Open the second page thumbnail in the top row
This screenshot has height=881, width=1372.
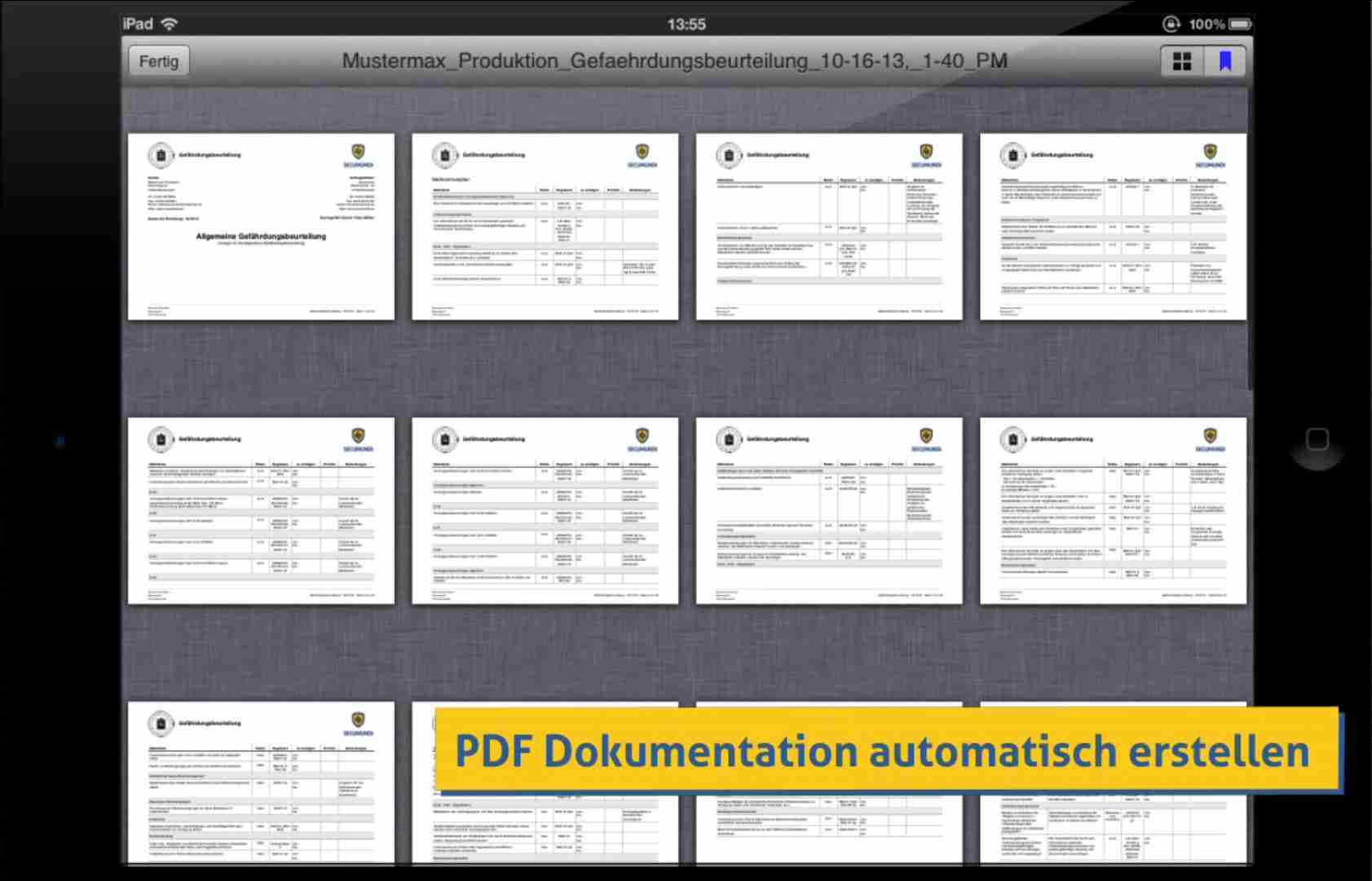coord(545,227)
